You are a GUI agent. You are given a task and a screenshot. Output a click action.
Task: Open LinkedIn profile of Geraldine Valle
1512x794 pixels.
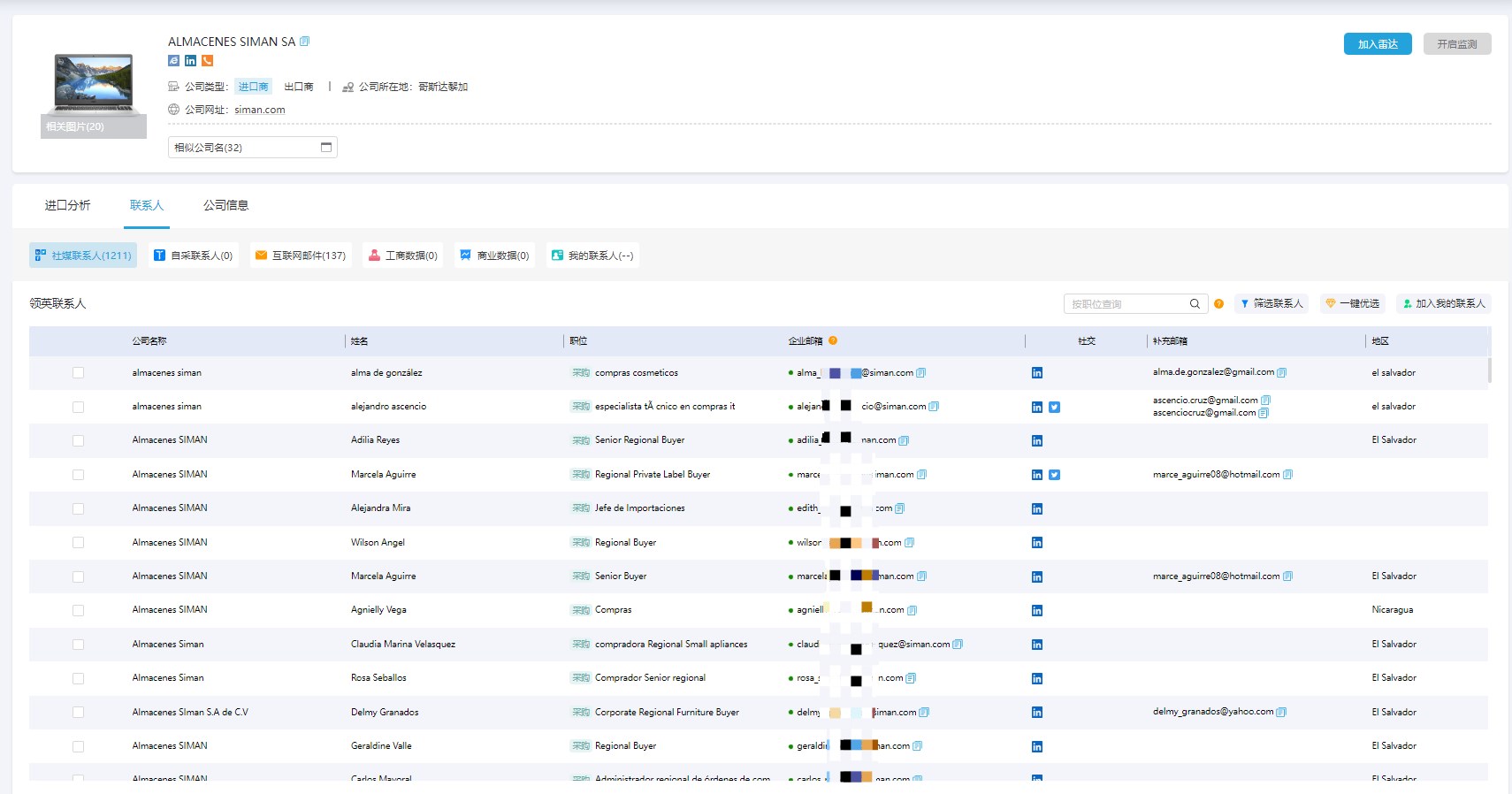1037,747
